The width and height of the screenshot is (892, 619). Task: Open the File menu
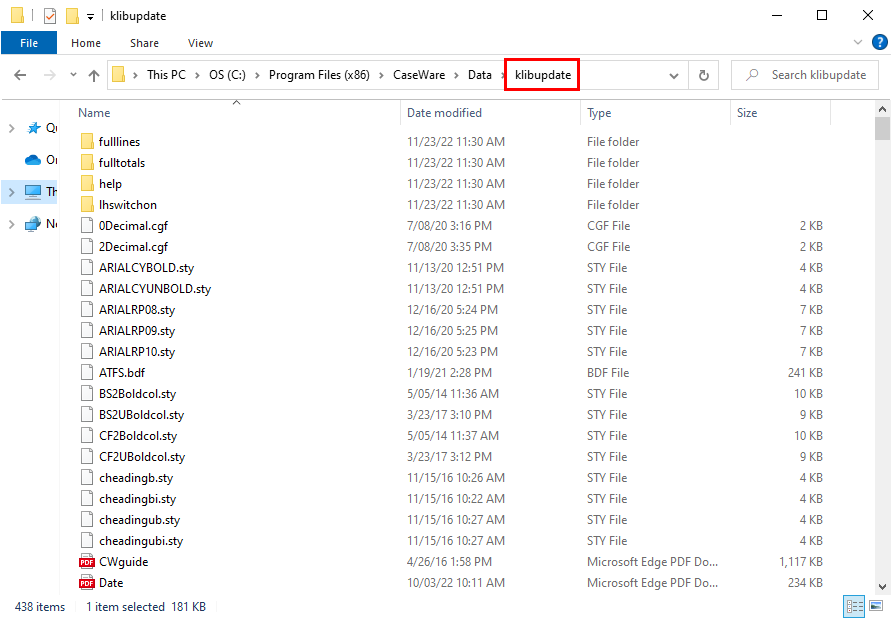29,43
